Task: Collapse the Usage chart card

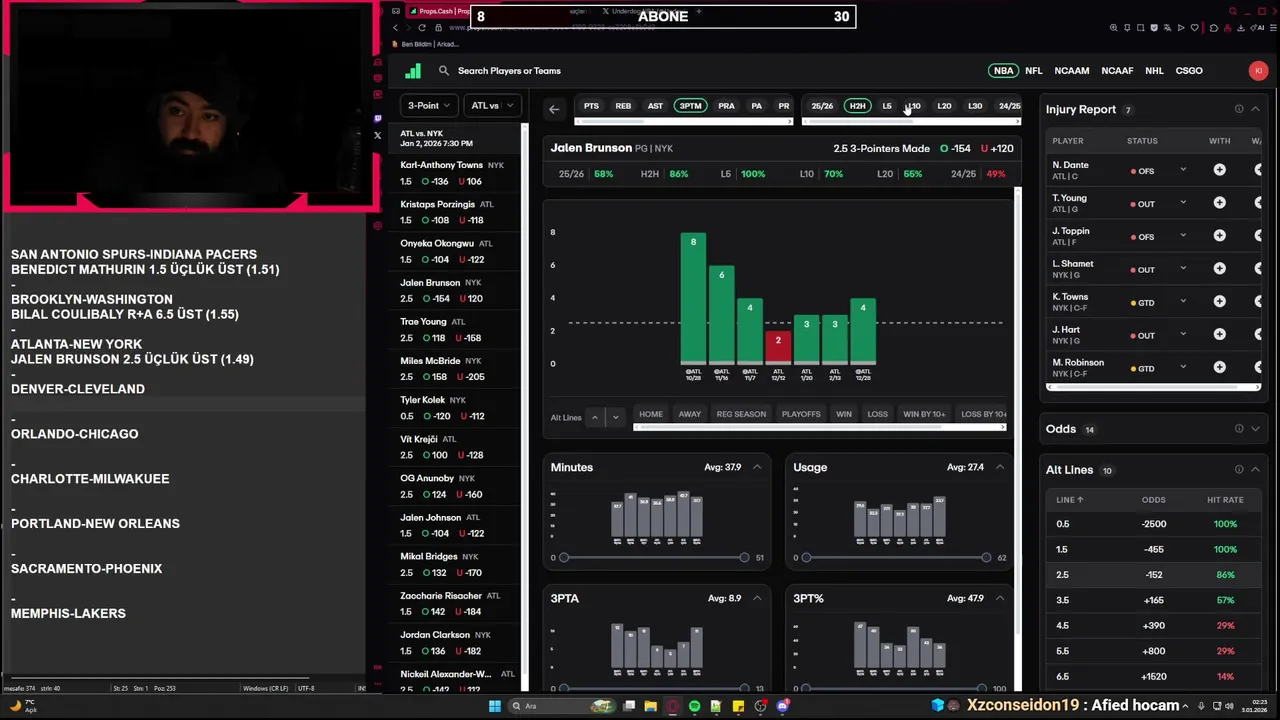Action: (x=999, y=467)
